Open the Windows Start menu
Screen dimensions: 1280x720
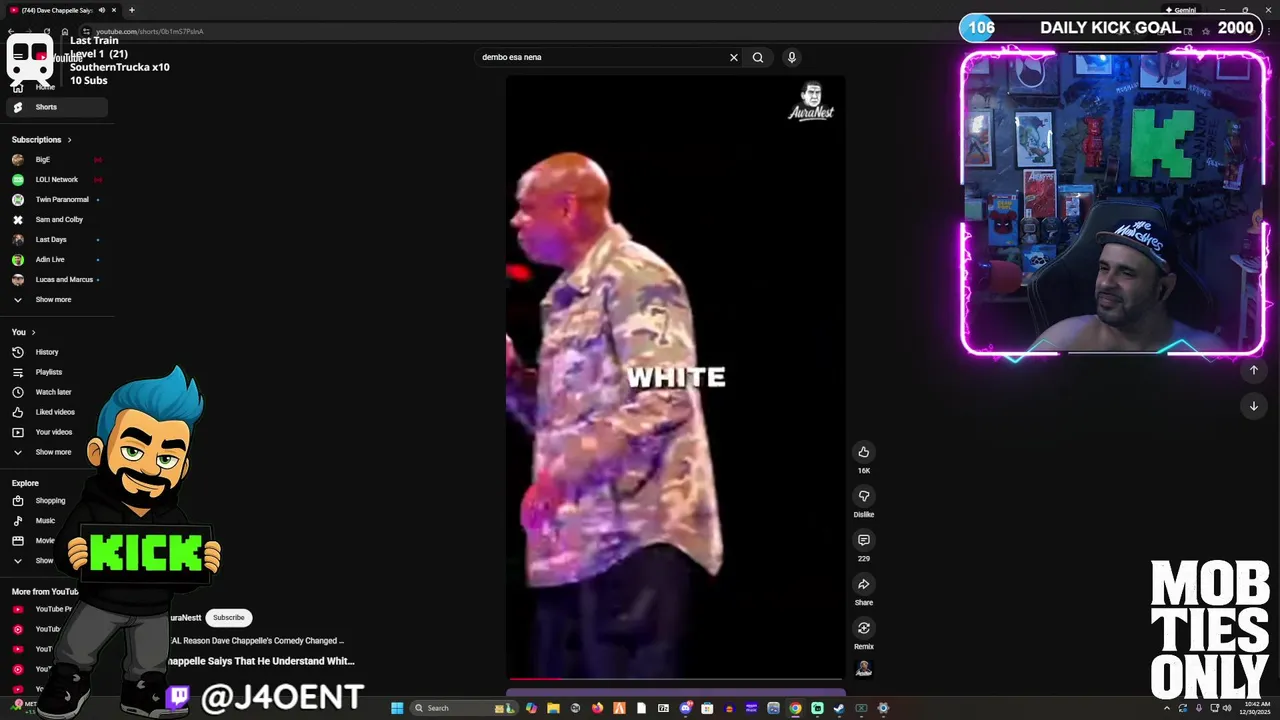coord(397,708)
